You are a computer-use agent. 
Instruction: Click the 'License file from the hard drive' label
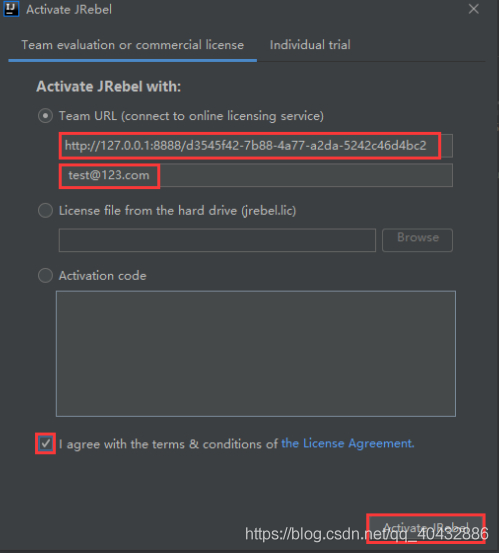[177, 211]
